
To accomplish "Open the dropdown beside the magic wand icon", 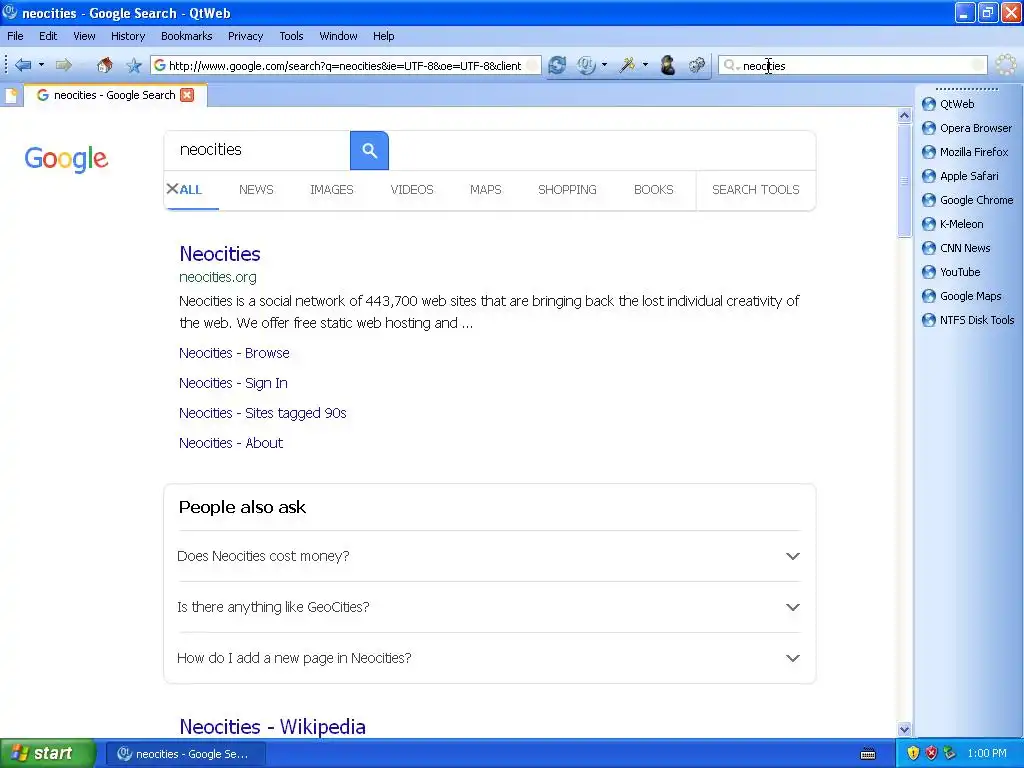I will pos(645,65).
